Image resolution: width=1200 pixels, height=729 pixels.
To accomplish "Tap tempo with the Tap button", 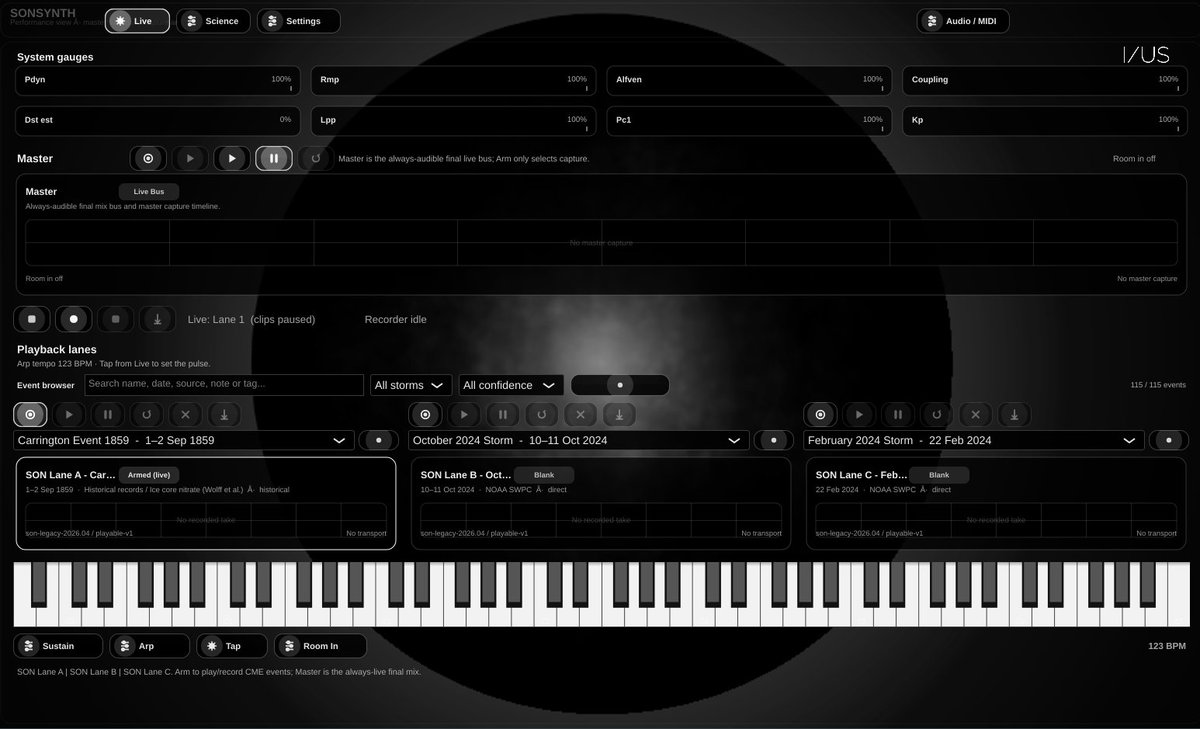I will 232,646.
